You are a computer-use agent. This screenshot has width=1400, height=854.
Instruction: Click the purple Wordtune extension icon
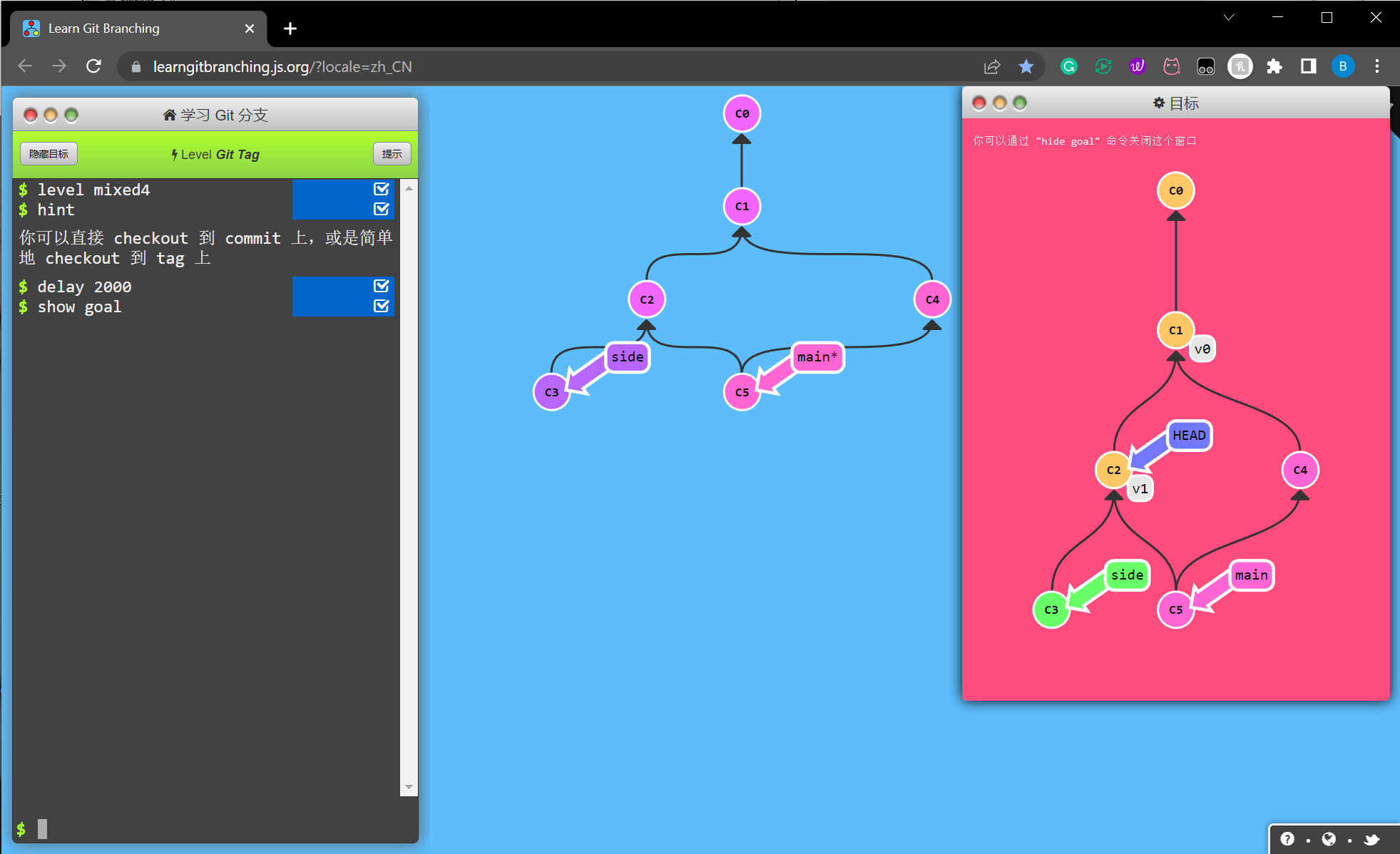tap(1137, 66)
